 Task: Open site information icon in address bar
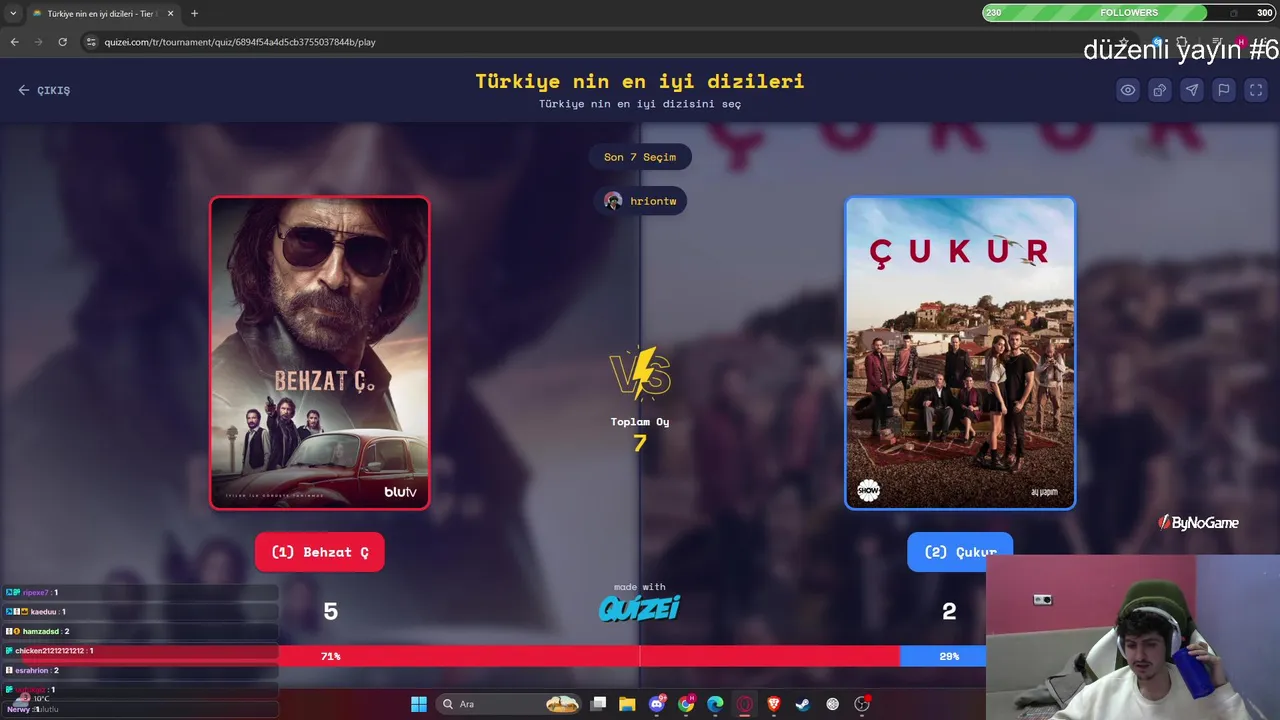pyautogui.click(x=91, y=42)
